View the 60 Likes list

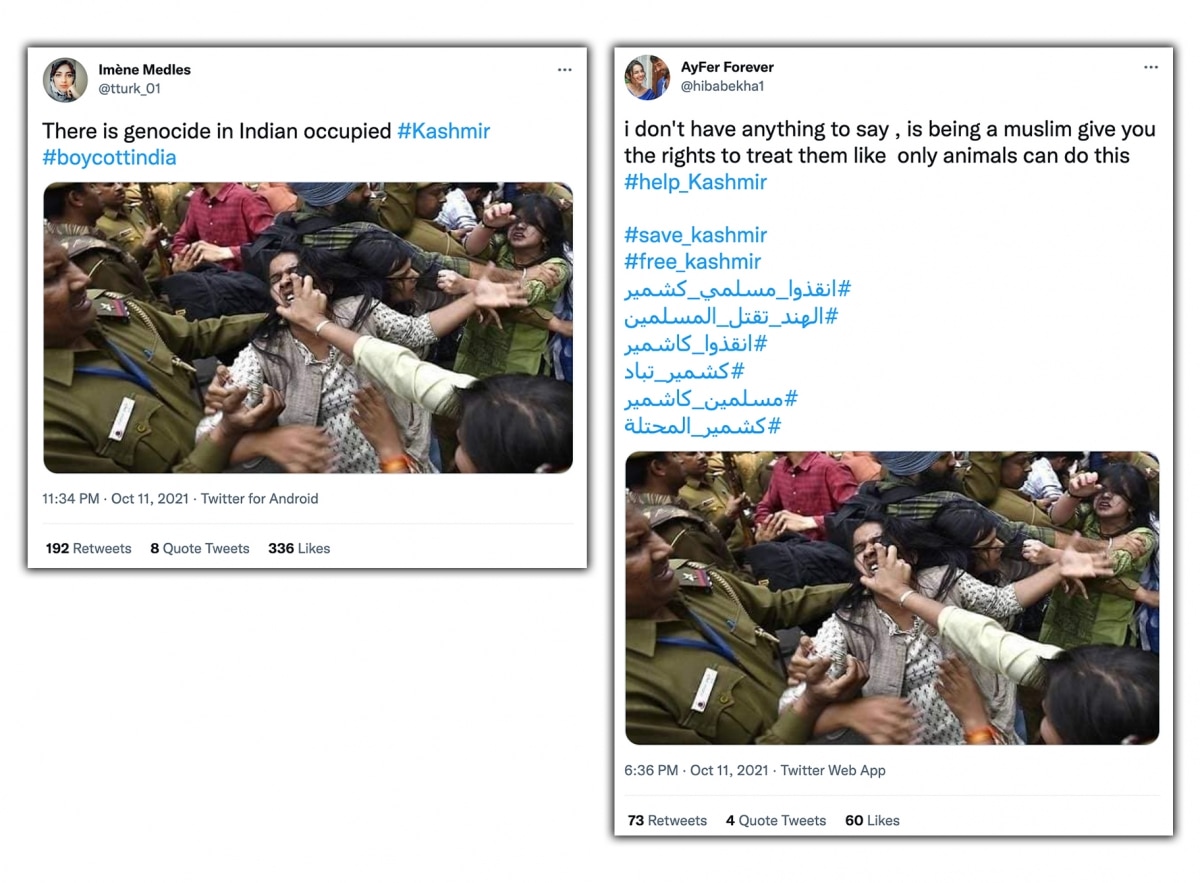click(x=872, y=820)
